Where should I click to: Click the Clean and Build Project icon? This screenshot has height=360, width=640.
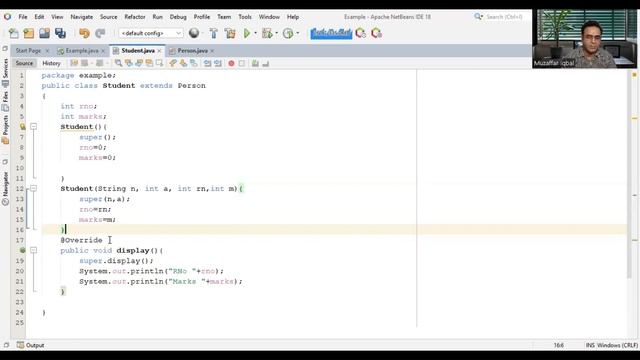pos(230,33)
